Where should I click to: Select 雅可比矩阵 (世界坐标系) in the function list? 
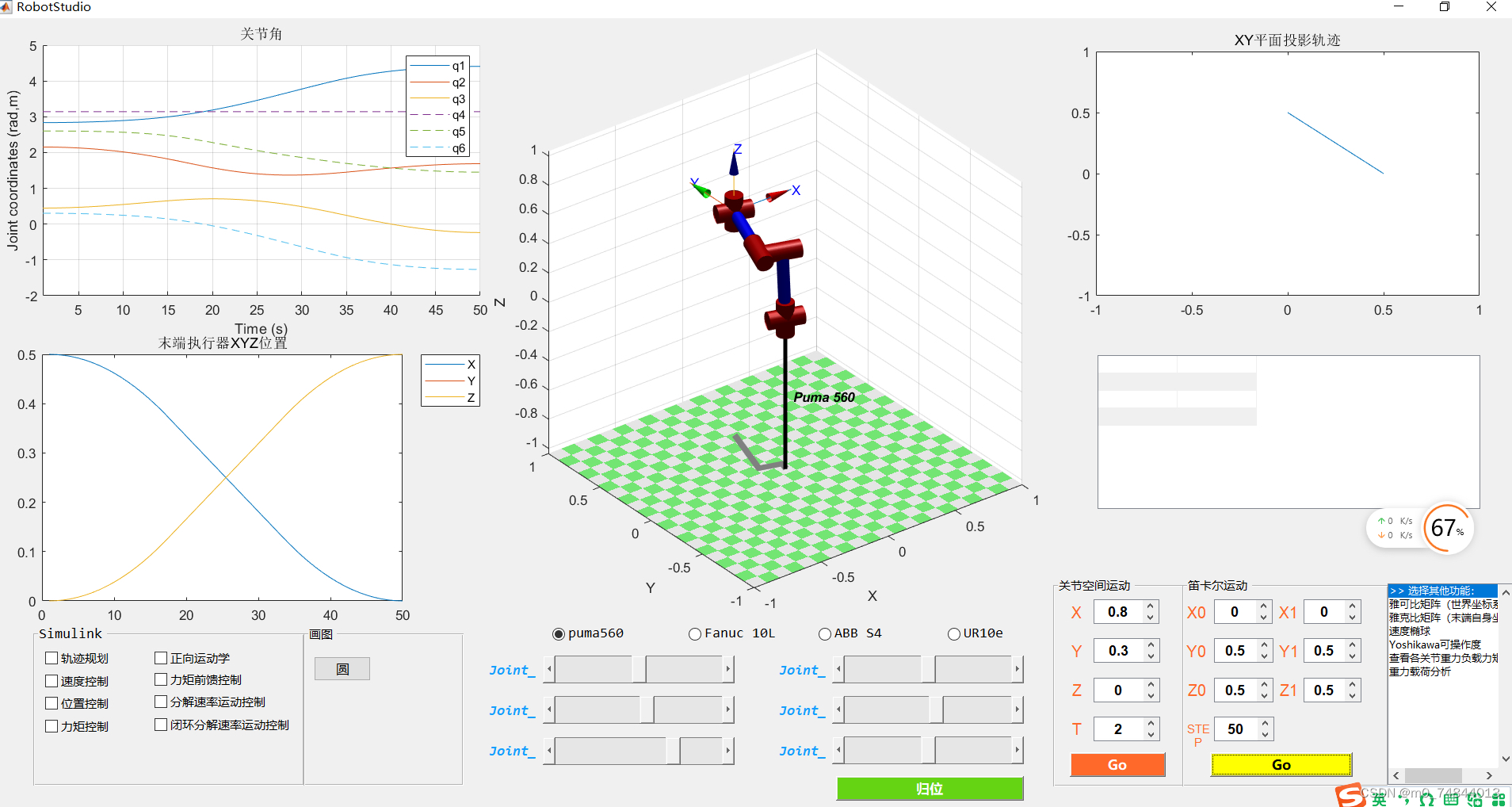click(x=1443, y=604)
